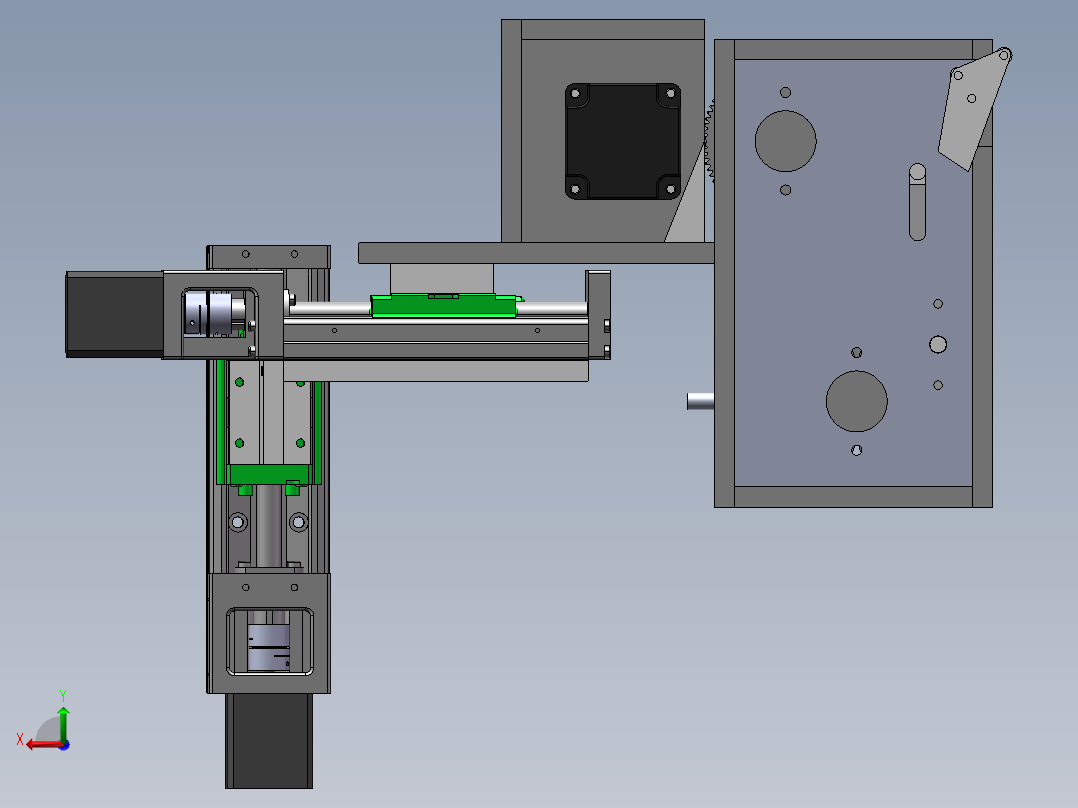The width and height of the screenshot is (1078, 808).
Task: Select the green carriage block on the vertical axis
Action: click(x=269, y=474)
